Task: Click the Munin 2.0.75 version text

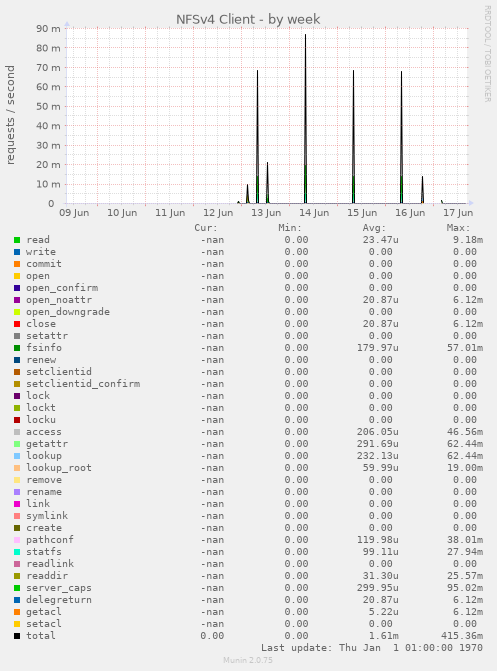Action: pos(248,660)
